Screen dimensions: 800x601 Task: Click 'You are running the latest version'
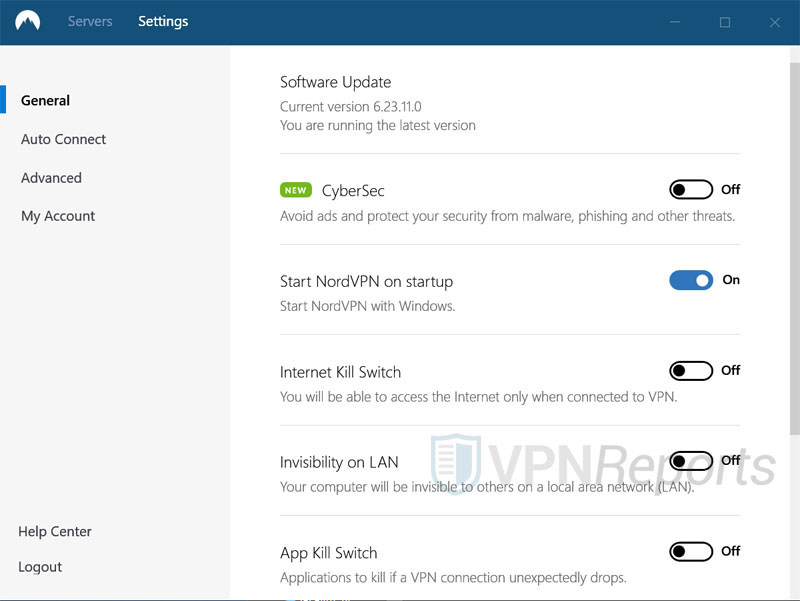click(x=378, y=125)
